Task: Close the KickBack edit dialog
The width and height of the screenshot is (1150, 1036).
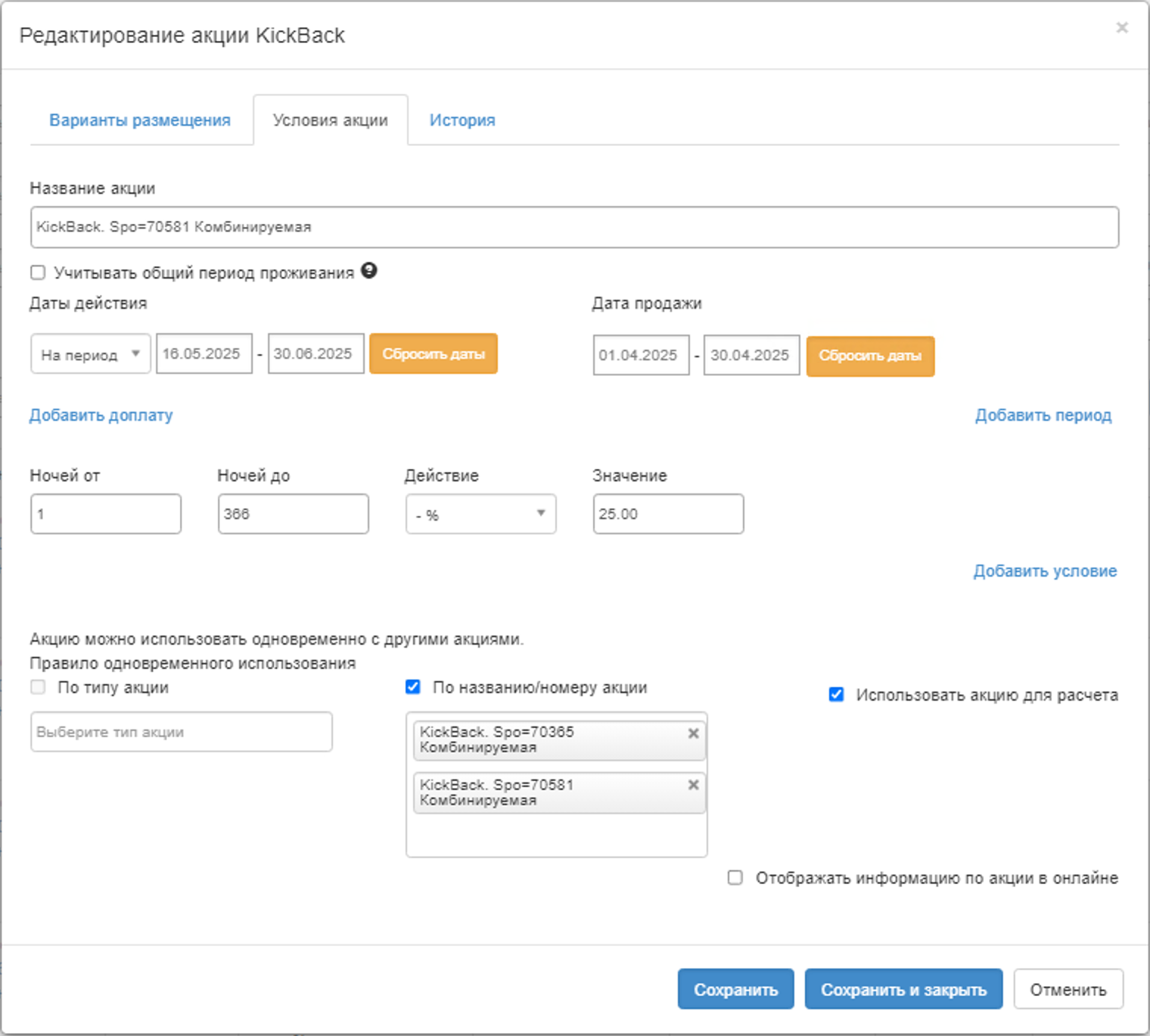Action: [x=1122, y=28]
